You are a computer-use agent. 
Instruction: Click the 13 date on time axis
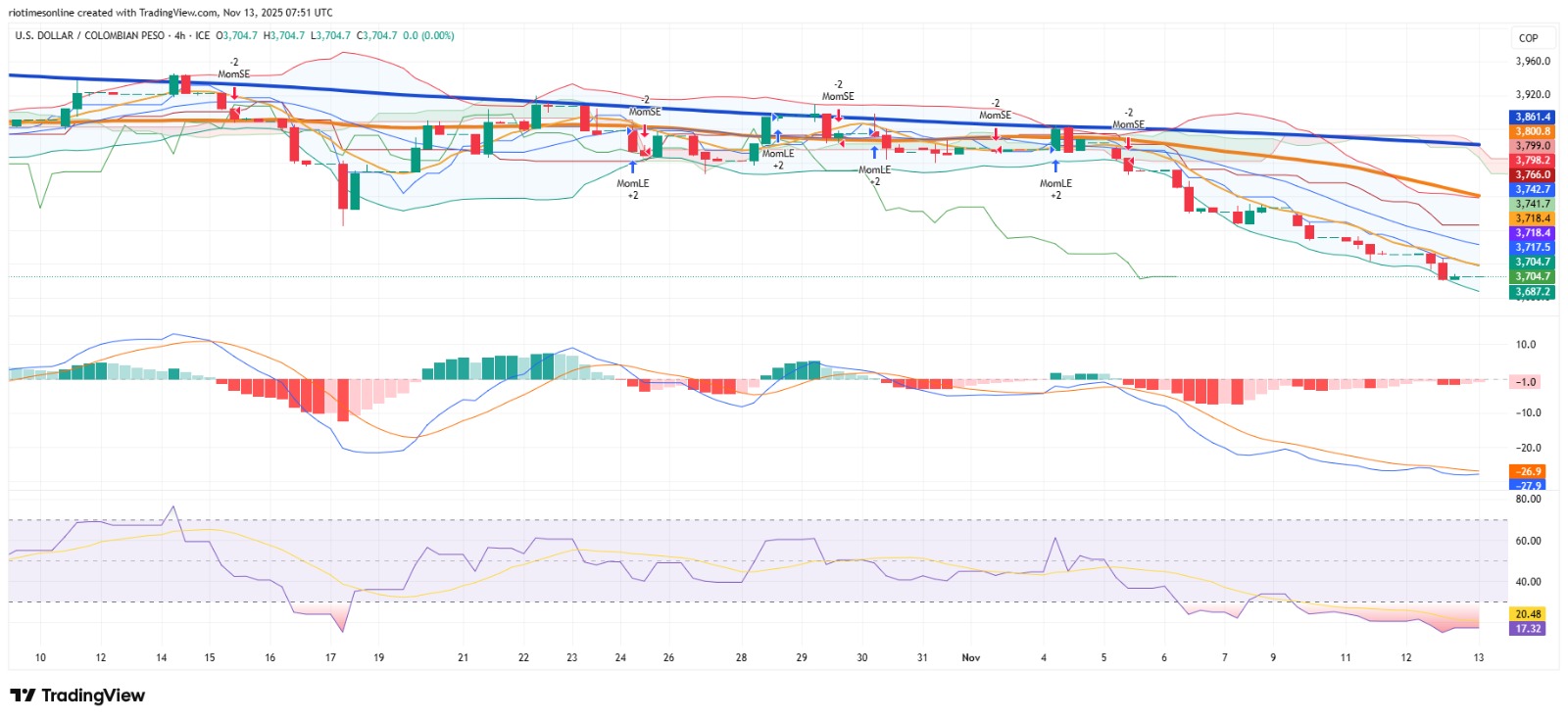(x=1479, y=657)
